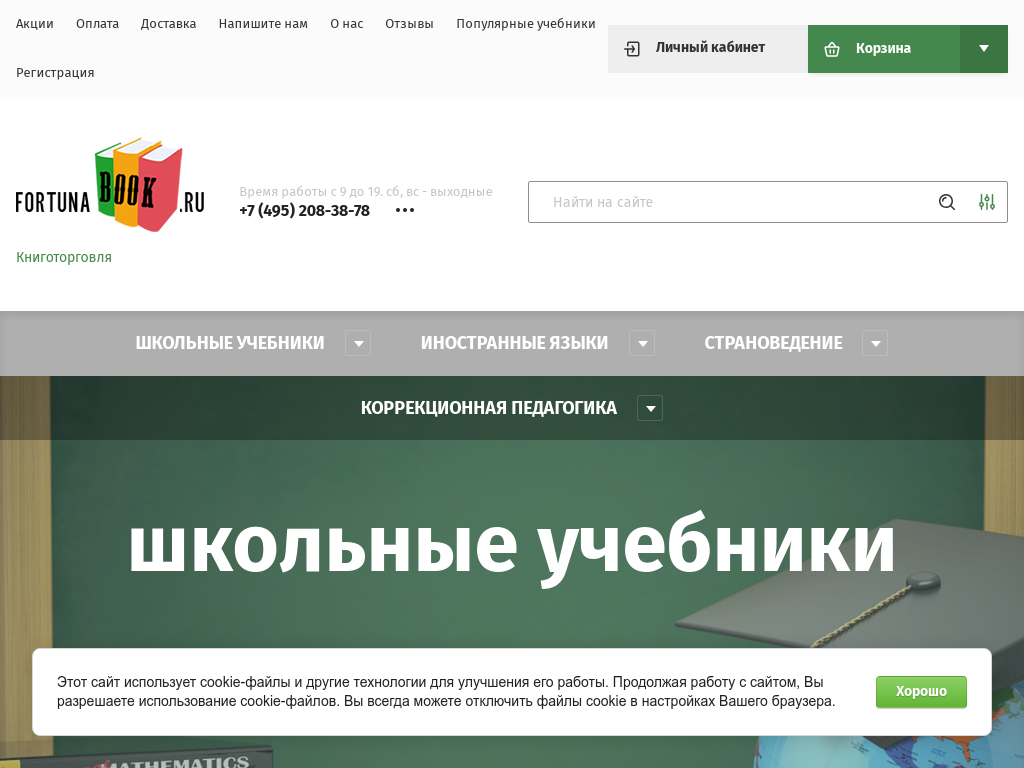Click the школьные учебники banner heading

click(511, 547)
